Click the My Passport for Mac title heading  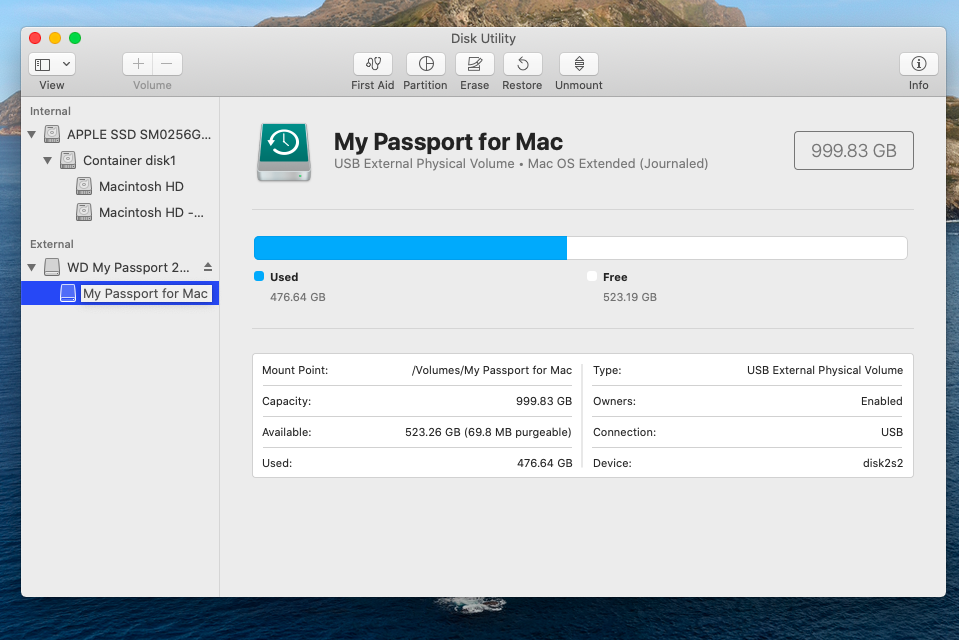point(448,142)
